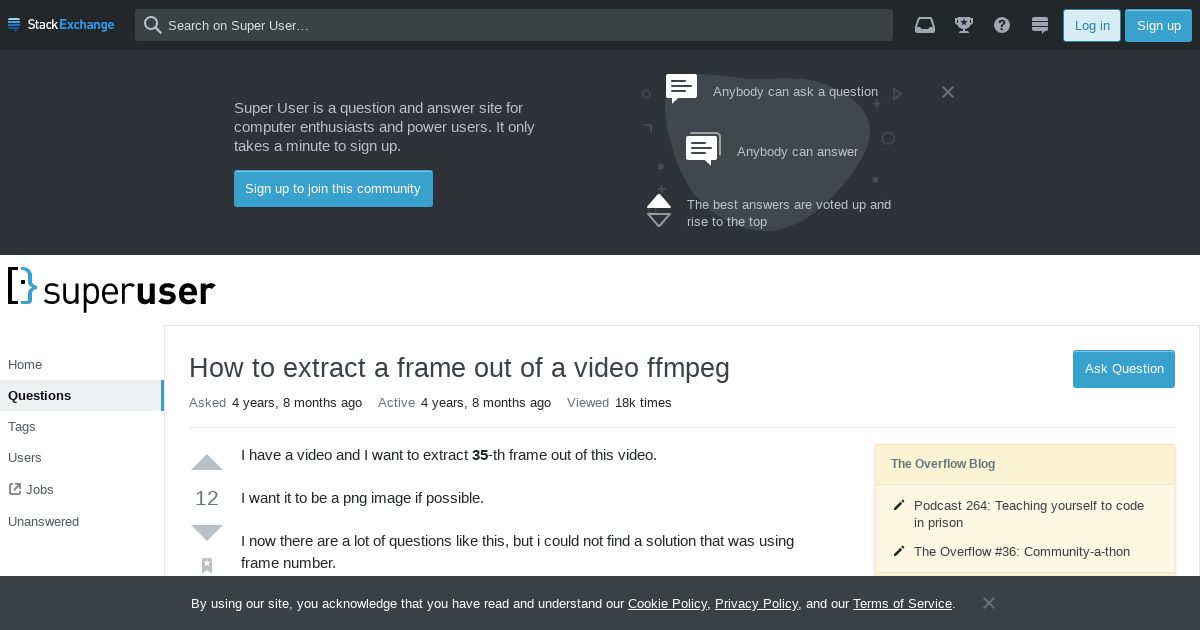Click The Overflow Blog heading

[943, 464]
